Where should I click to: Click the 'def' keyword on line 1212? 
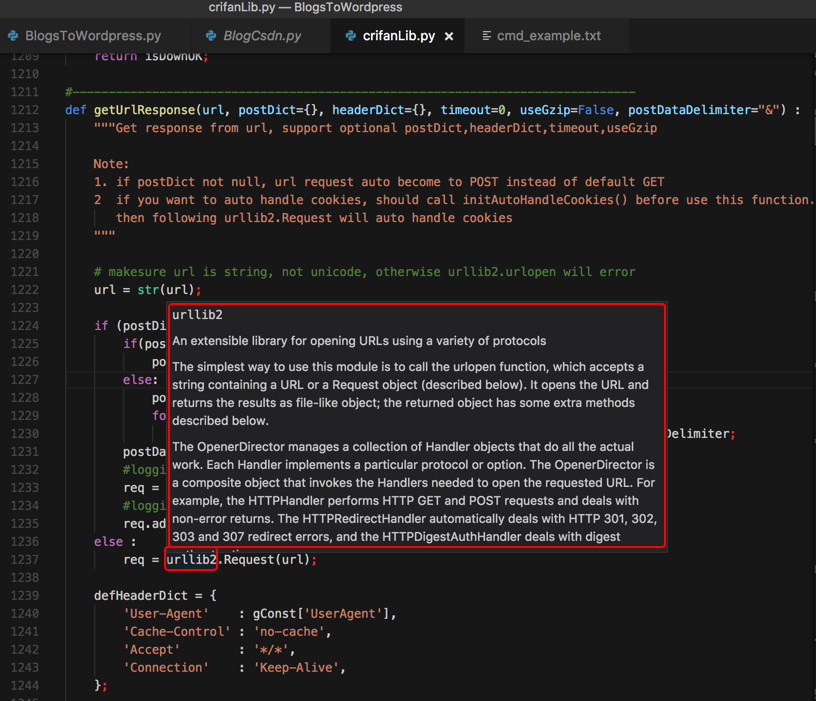75,110
